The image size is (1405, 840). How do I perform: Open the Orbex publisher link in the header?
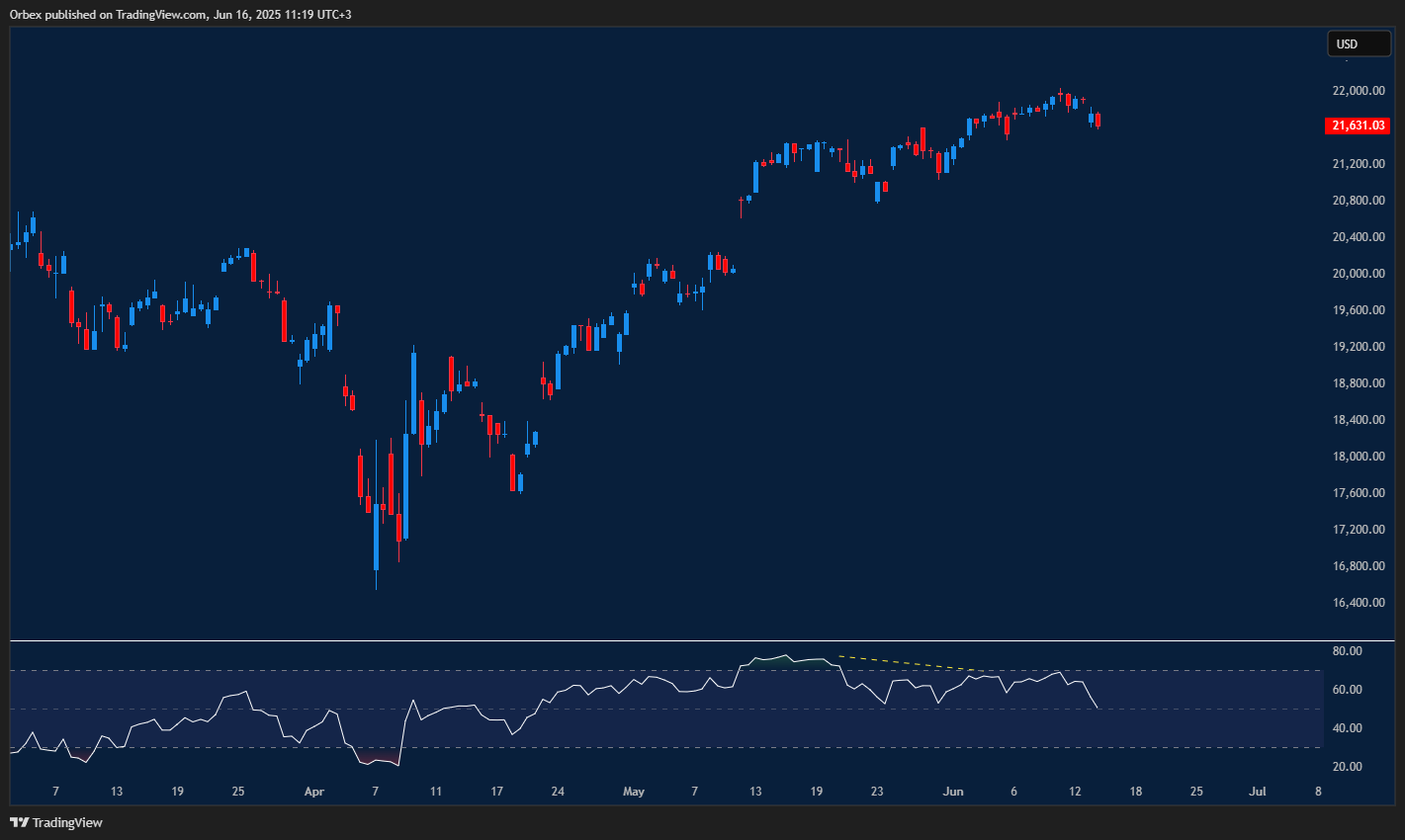coord(27,15)
